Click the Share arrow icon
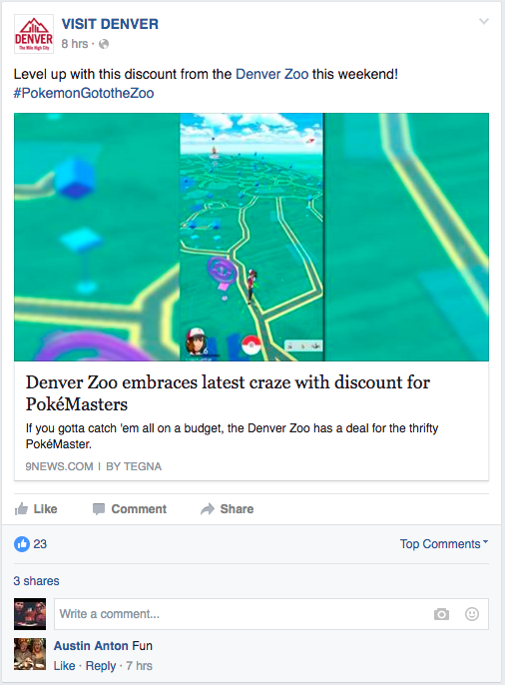The height and width of the screenshot is (685, 505). 208,509
